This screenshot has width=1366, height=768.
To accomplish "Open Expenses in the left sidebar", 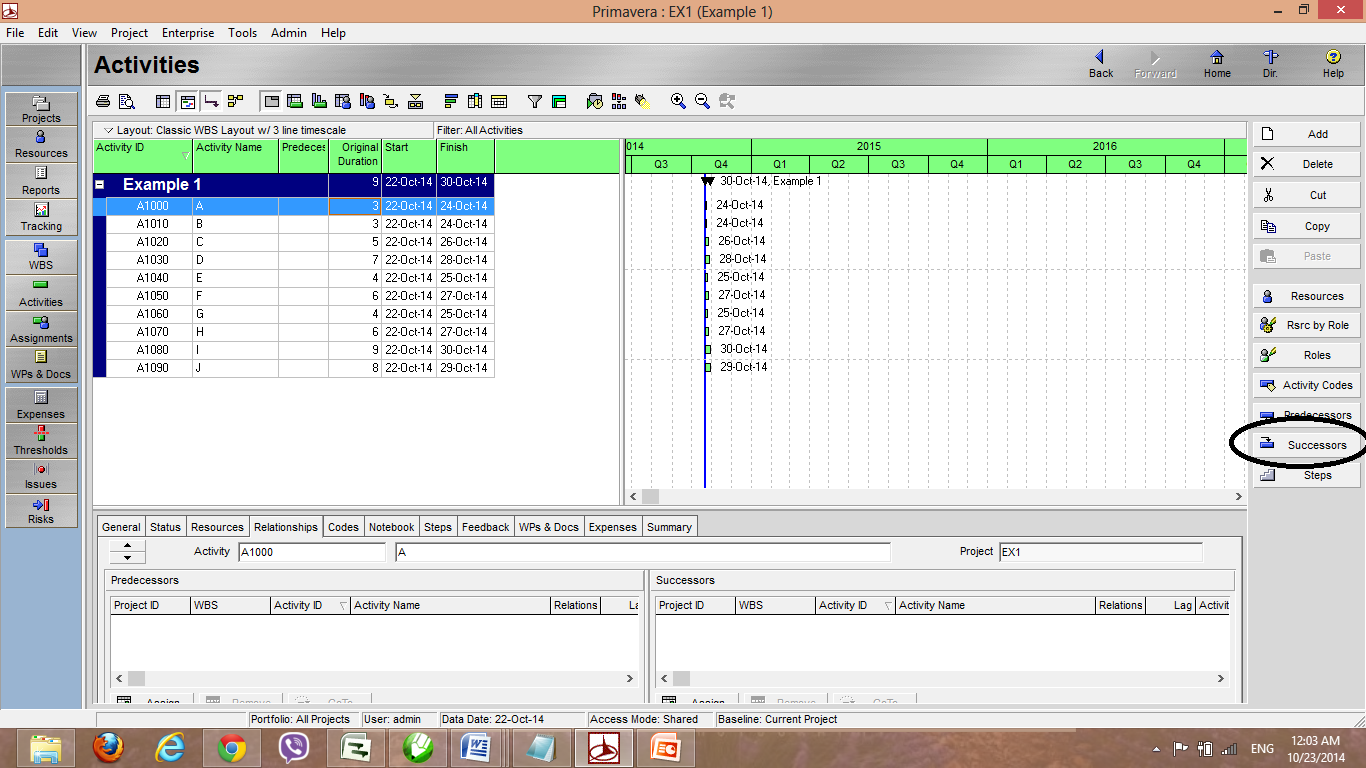I will coord(41,405).
